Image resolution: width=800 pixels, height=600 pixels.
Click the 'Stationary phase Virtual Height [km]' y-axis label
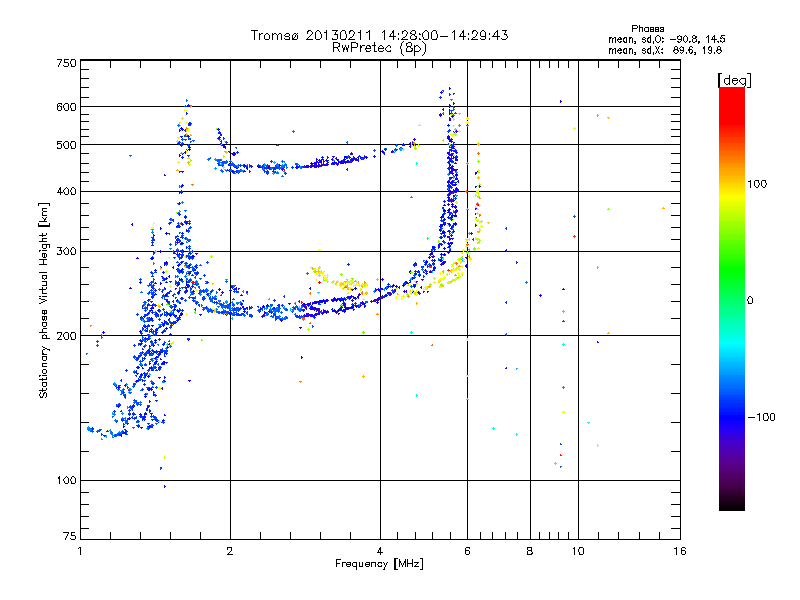point(44,301)
